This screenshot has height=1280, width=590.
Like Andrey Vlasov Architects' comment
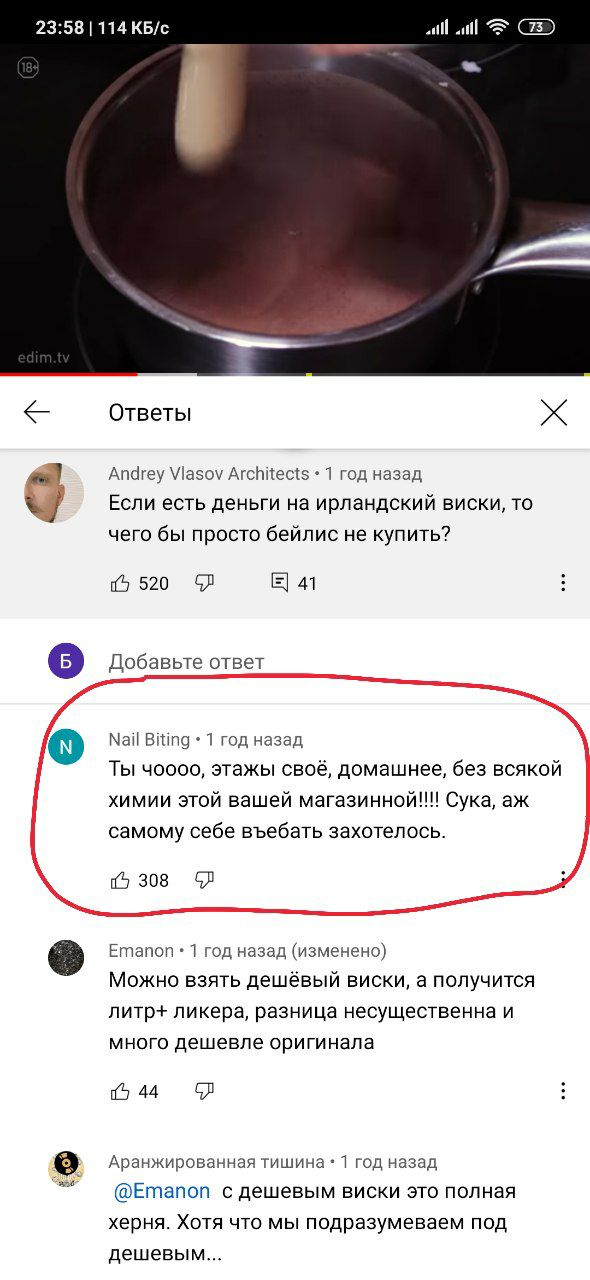pos(120,583)
